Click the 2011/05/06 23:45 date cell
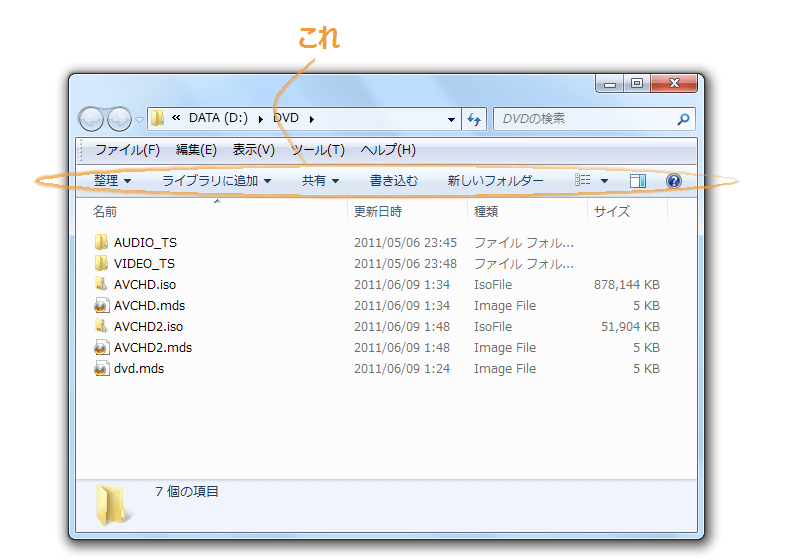The image size is (791, 560). (x=405, y=243)
